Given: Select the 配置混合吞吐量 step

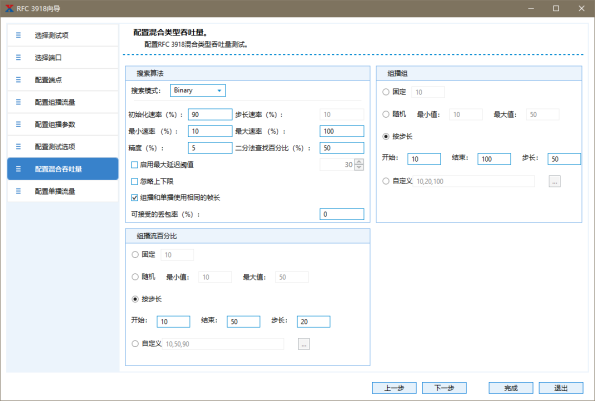Looking at the screenshot, I should coord(63,169).
